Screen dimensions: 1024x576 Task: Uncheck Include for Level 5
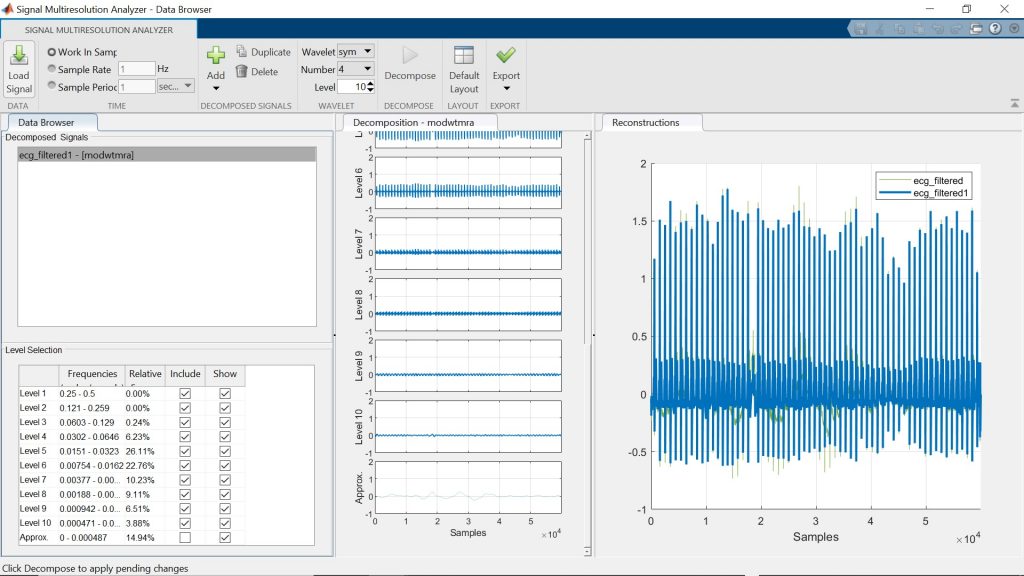[185, 452]
